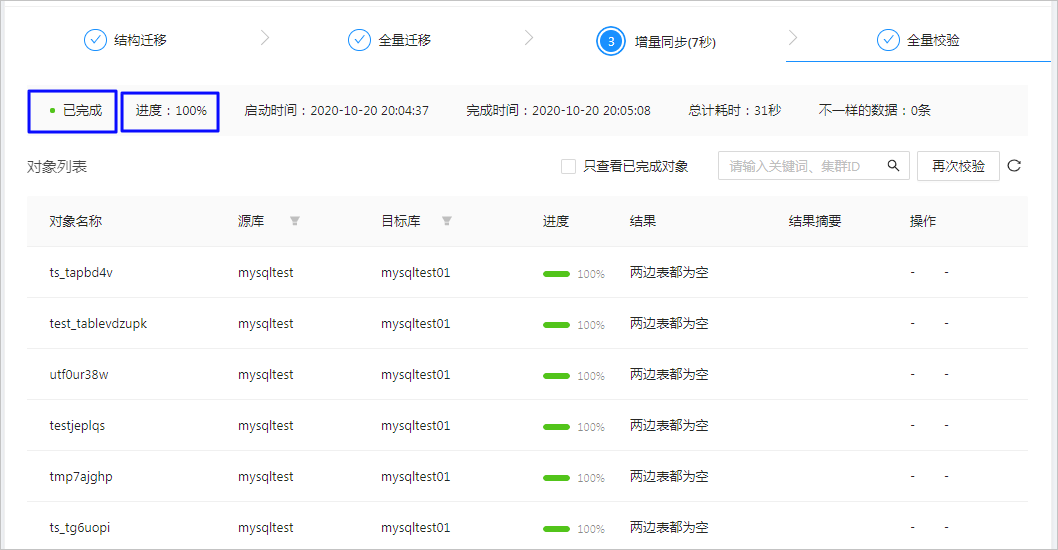
Task: Click the progress bar for ts_tapbd4v
Action: coord(557,274)
